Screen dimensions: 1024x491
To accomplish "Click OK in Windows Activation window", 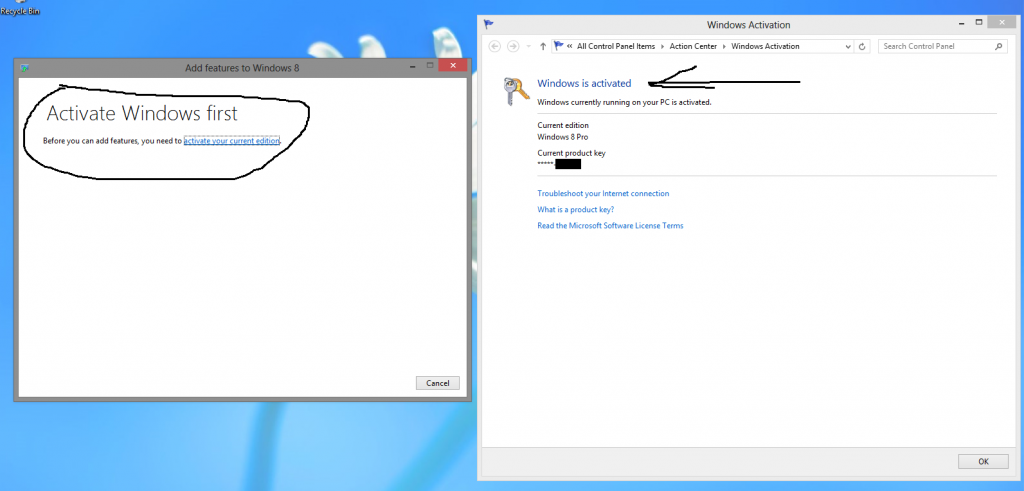I will (x=983, y=462).
